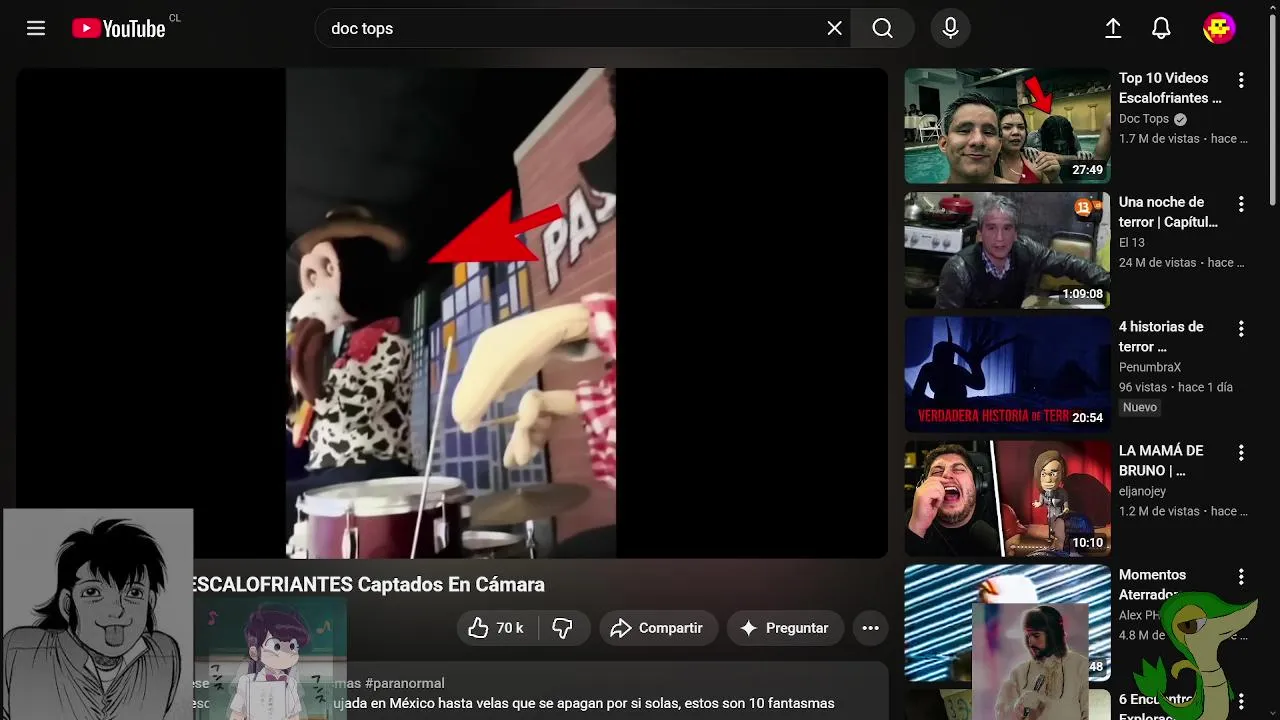The image size is (1280, 720).
Task: Click the 1:09:08 duration badge
Action: (1082, 294)
